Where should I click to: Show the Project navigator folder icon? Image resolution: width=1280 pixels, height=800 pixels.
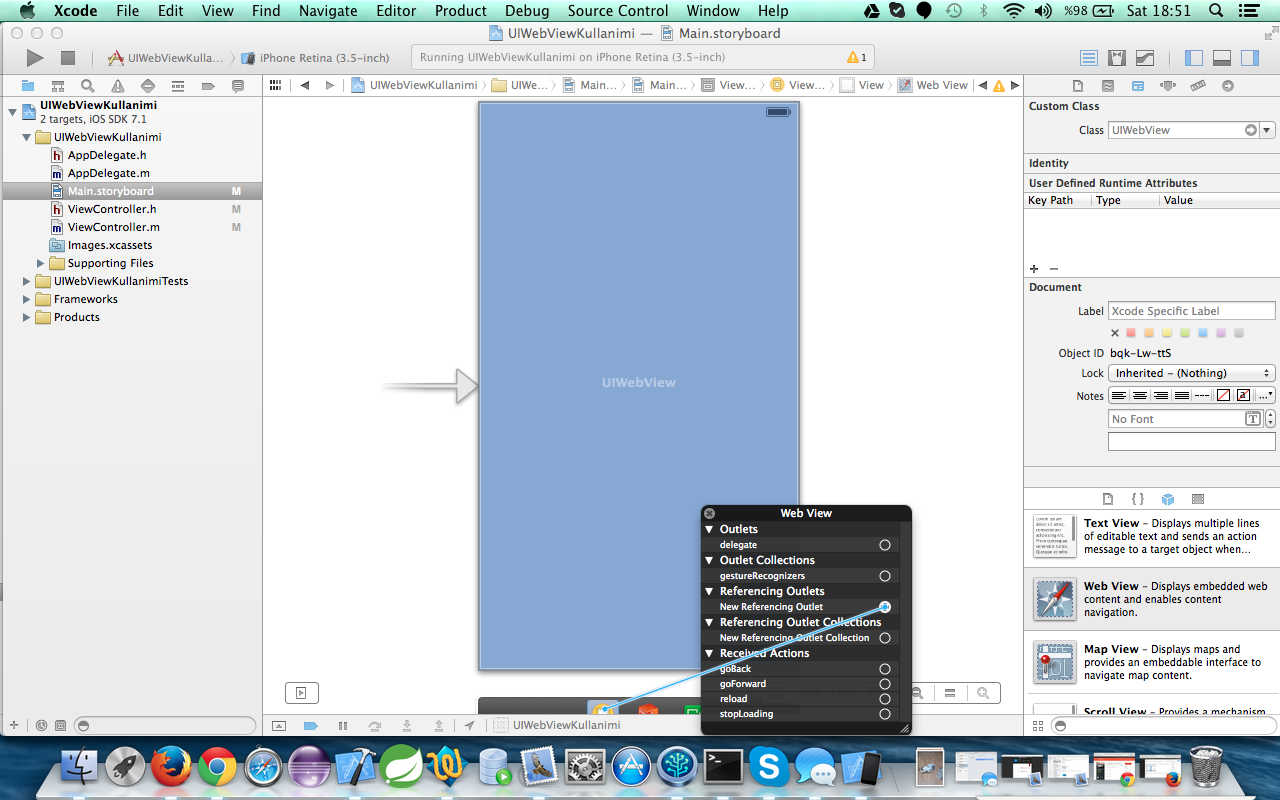[28, 86]
